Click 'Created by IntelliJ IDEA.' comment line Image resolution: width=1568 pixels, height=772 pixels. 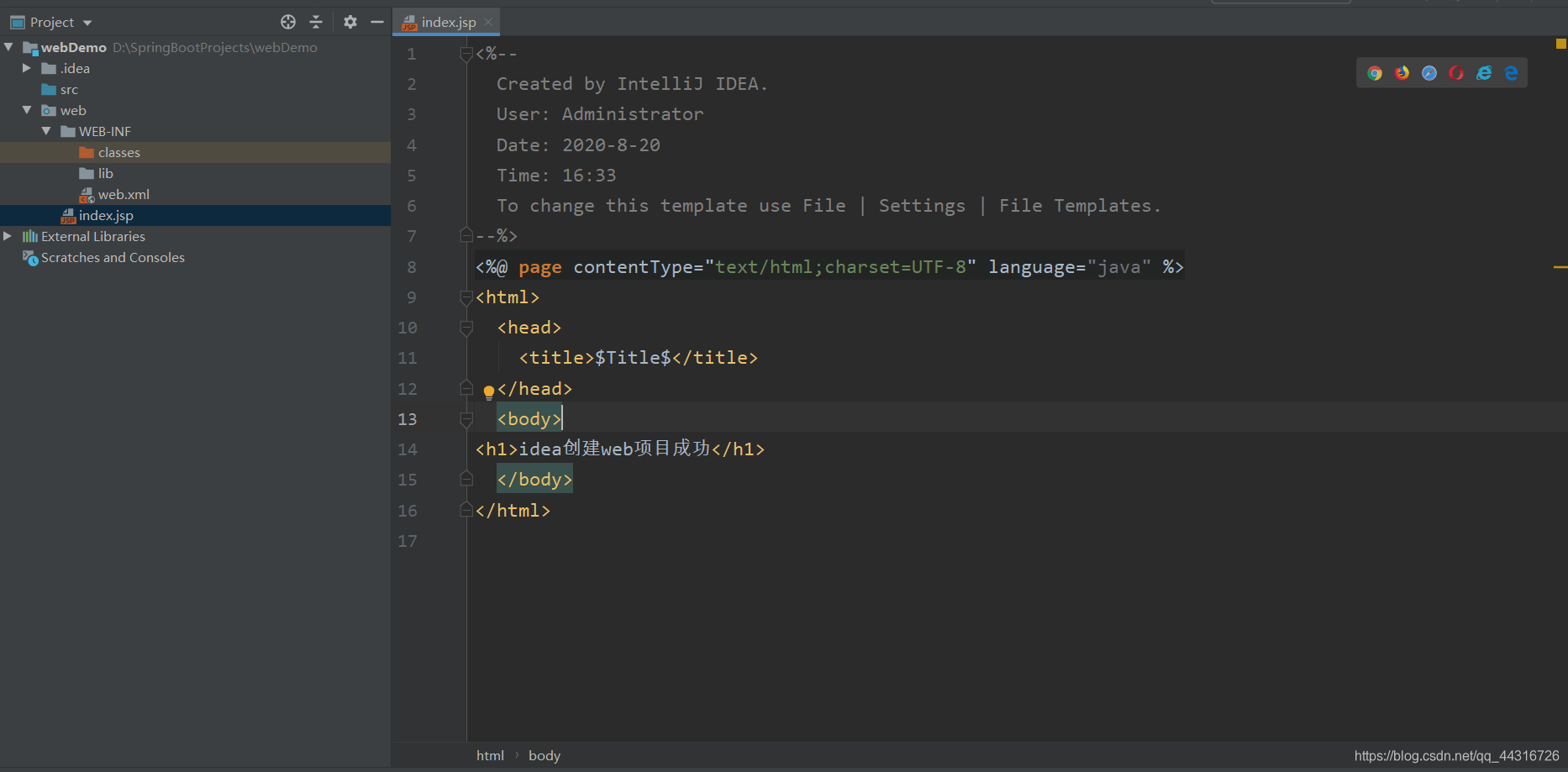click(632, 84)
